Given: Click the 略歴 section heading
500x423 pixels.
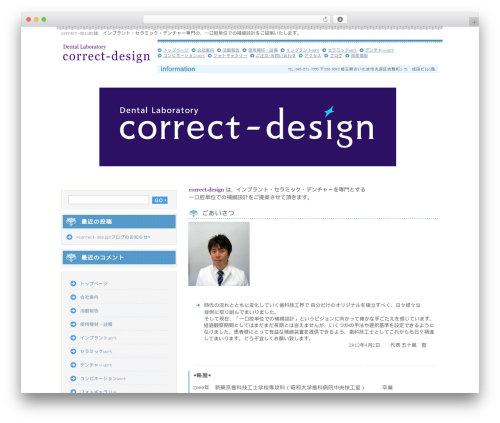Looking at the screenshot, I should point(202,376).
